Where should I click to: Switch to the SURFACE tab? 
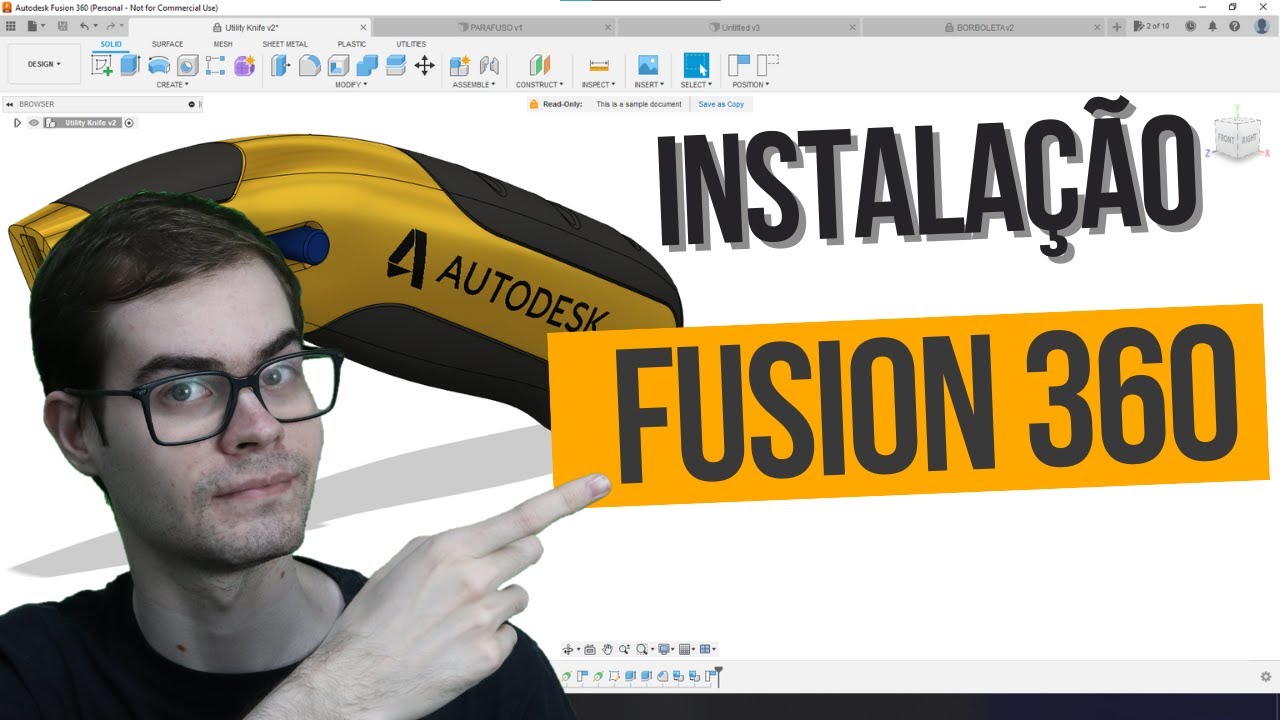[167, 44]
